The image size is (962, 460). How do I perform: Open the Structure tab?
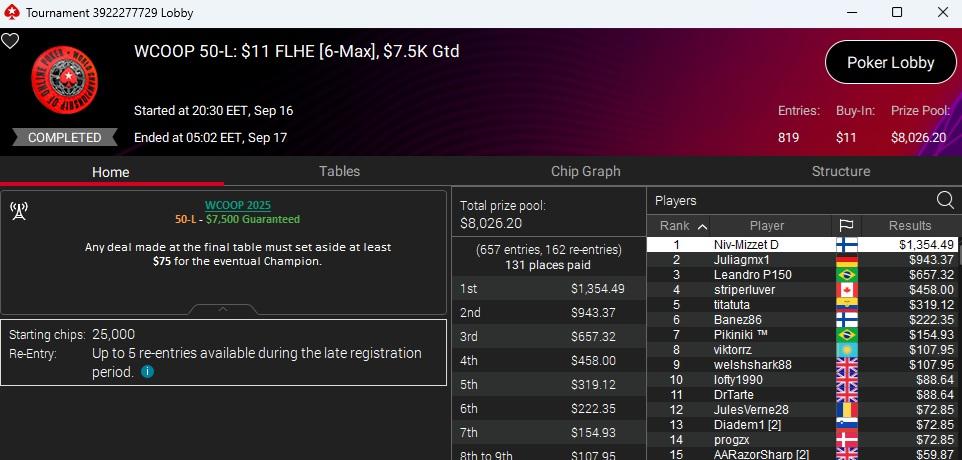click(840, 171)
